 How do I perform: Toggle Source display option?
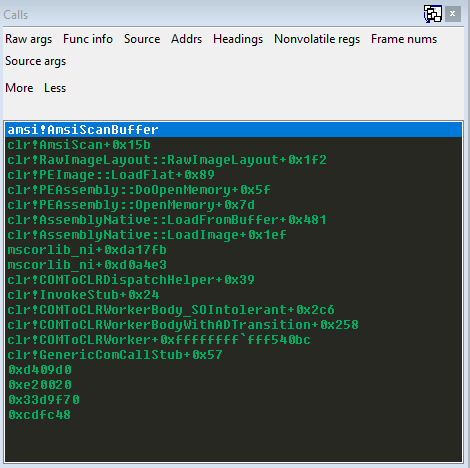click(142, 39)
